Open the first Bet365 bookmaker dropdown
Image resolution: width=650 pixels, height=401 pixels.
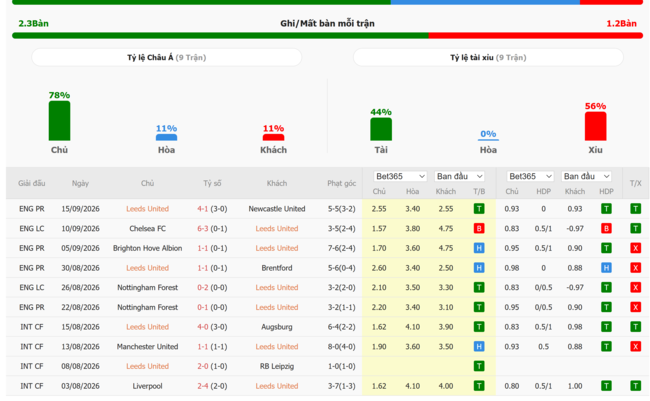click(x=400, y=176)
